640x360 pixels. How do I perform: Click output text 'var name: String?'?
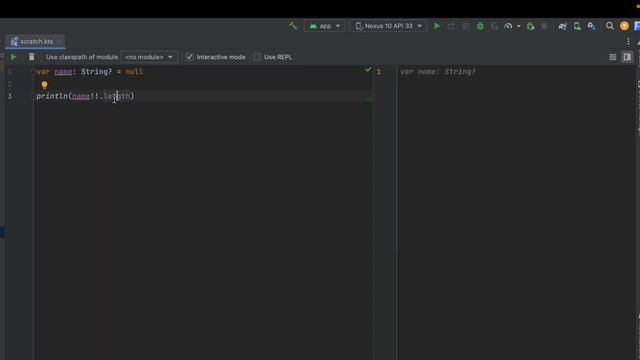tap(438, 72)
